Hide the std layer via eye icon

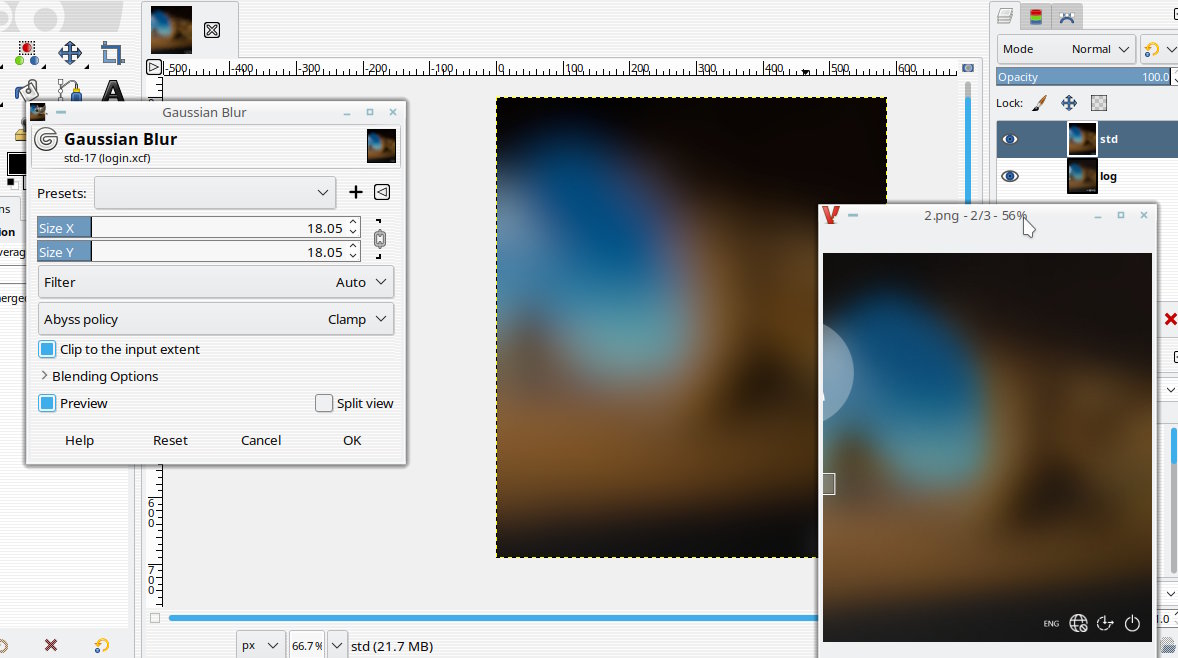click(1010, 139)
